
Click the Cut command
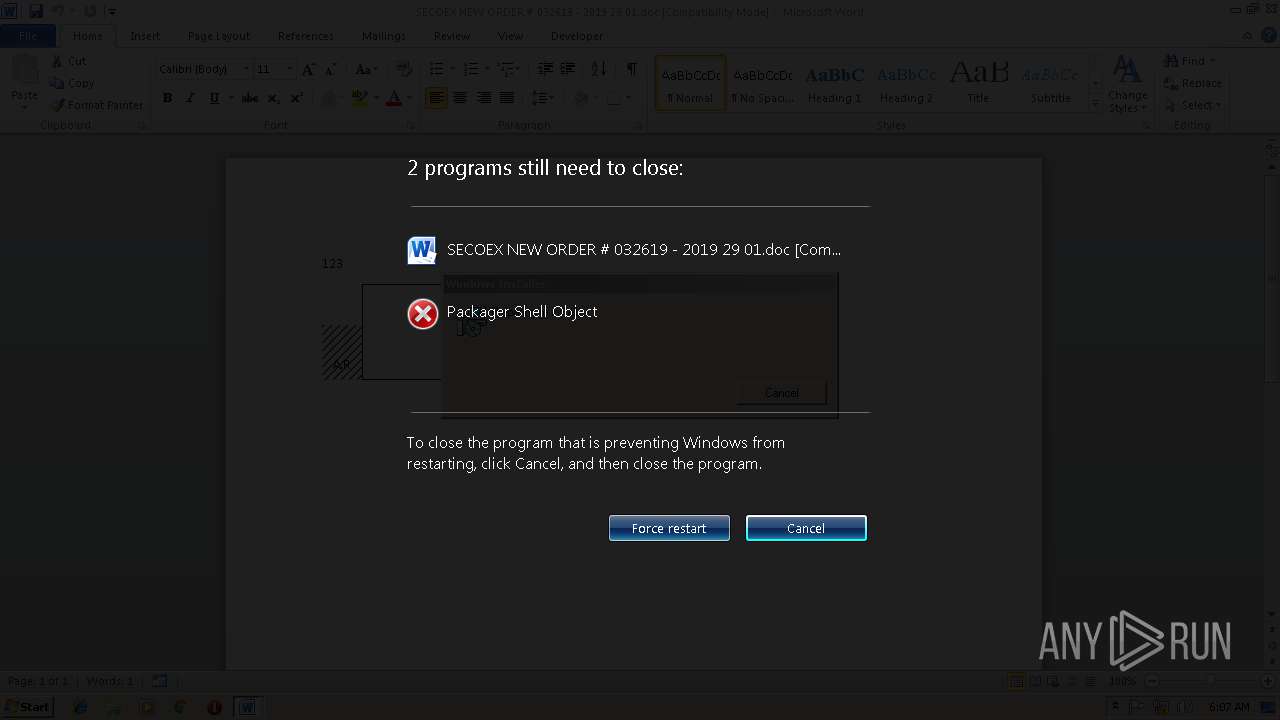[x=69, y=61]
